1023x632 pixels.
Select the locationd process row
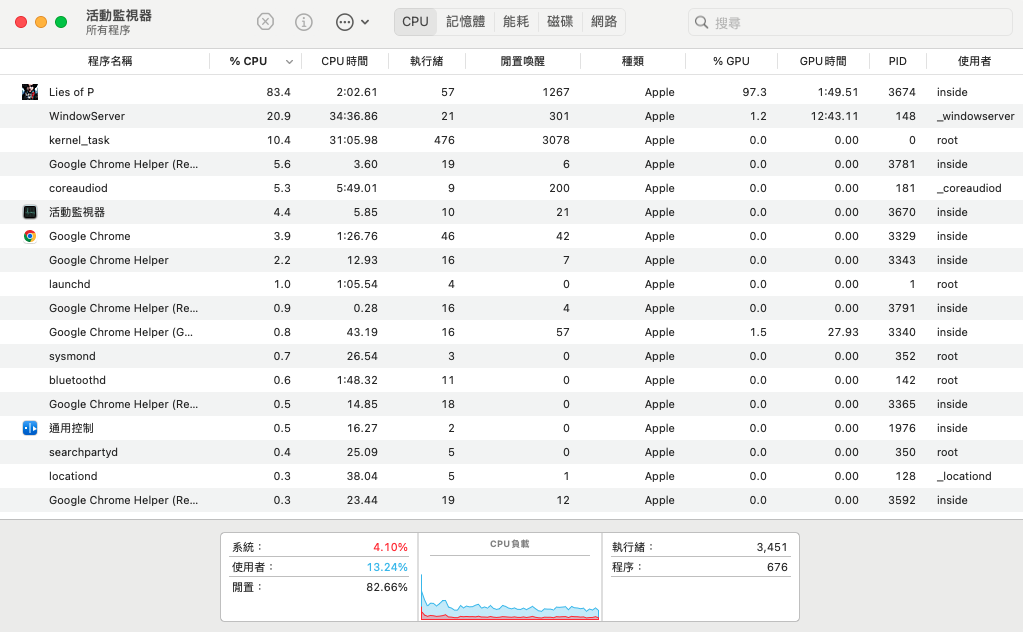coord(512,476)
